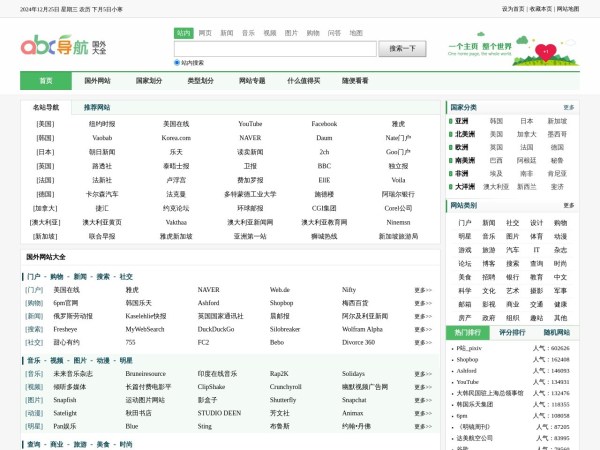Expand 更多 in the 国家分类 panel
This screenshot has height=450, width=600.
(x=568, y=107)
